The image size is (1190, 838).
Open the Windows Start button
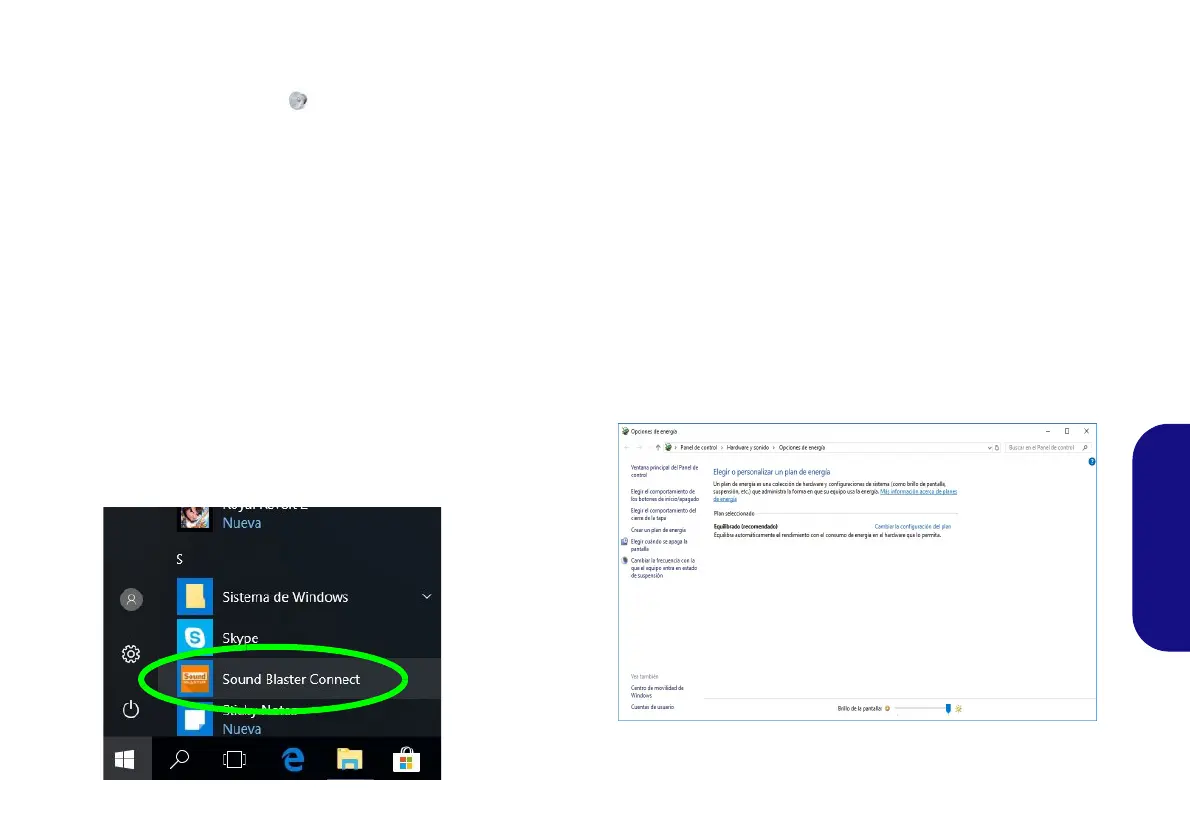pos(125,758)
